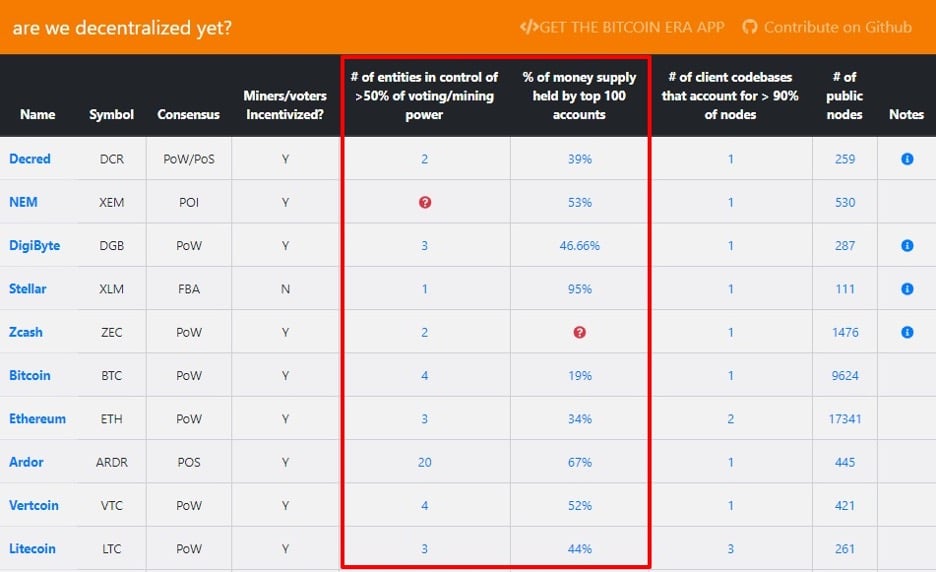Click the info note icon for Stellar
The image size is (936, 572).
pos(907,289)
